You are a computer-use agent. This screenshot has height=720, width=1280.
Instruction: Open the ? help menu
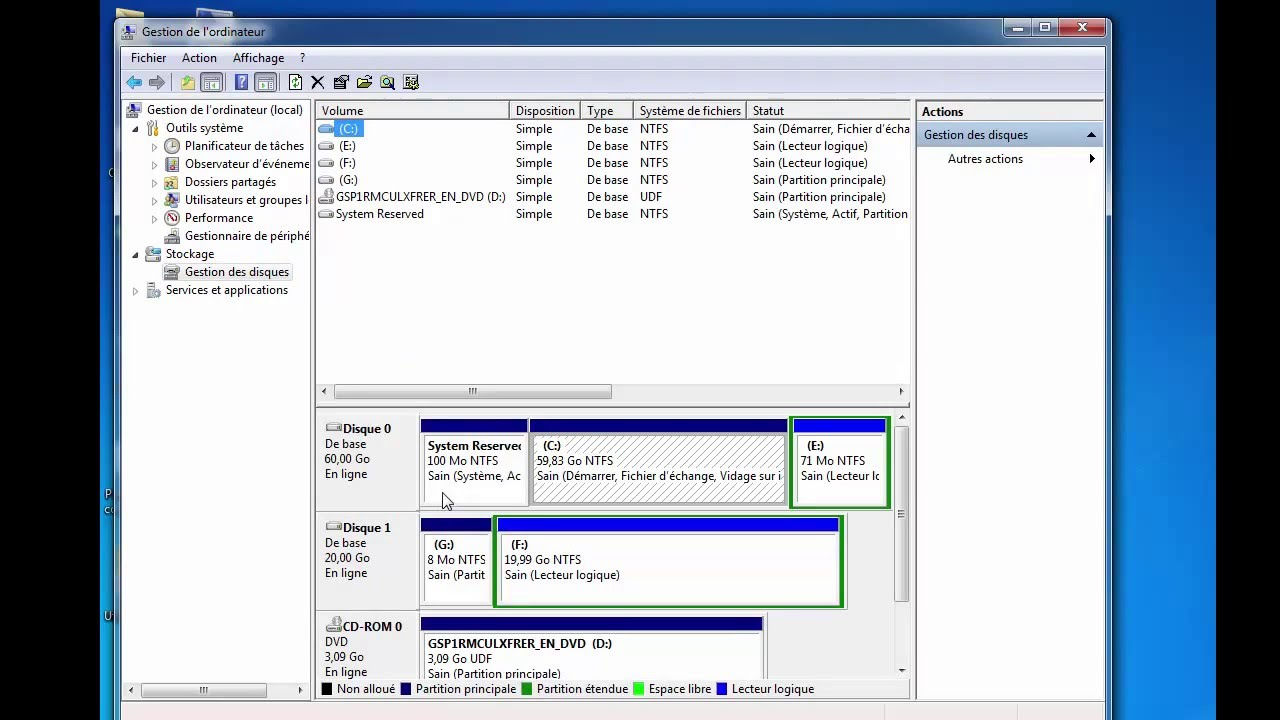click(302, 58)
